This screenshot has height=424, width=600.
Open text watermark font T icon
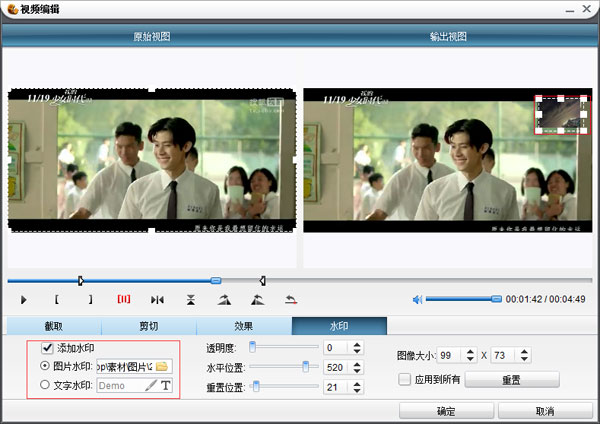[166, 385]
